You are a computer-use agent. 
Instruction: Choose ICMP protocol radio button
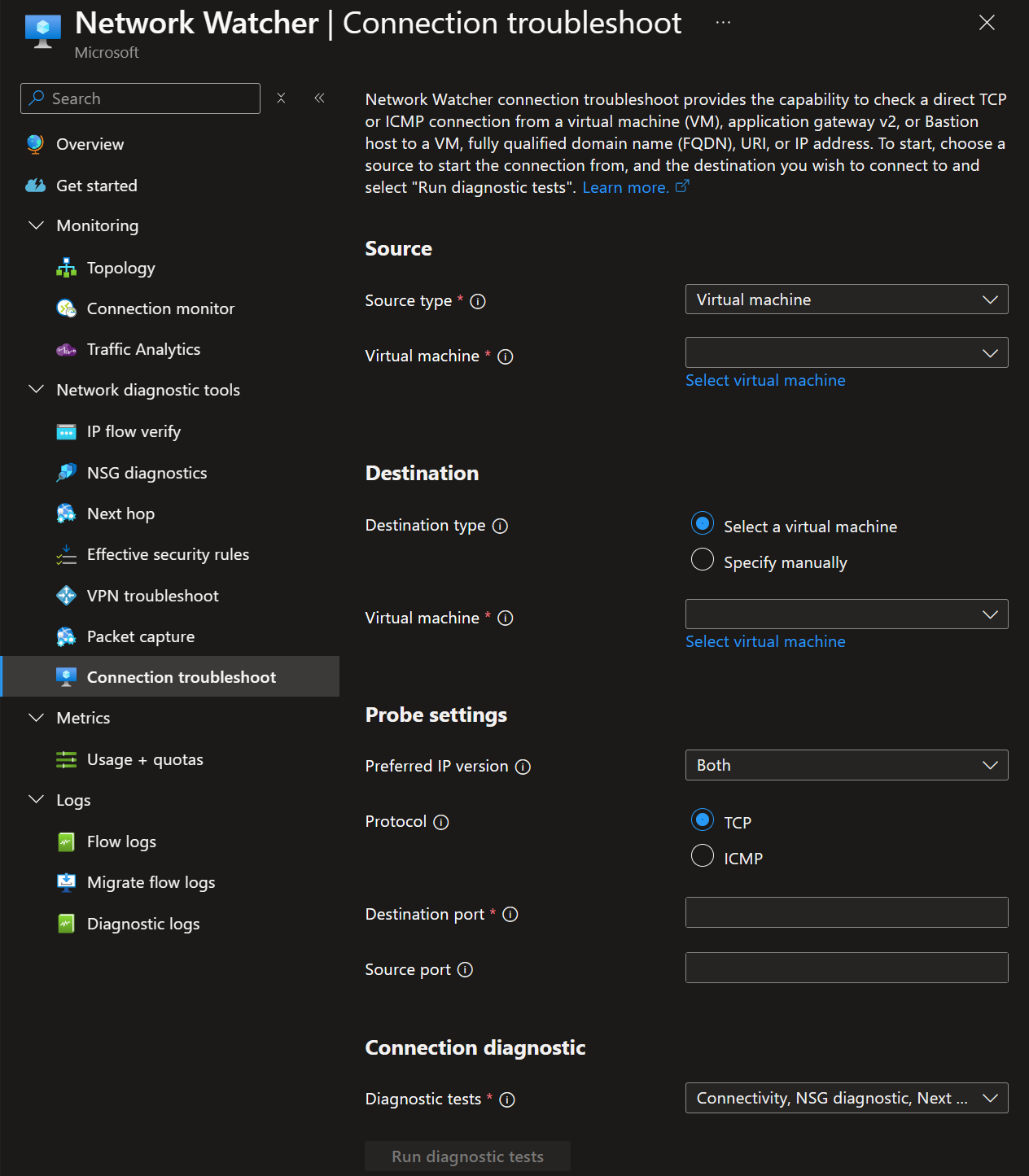[702, 856]
